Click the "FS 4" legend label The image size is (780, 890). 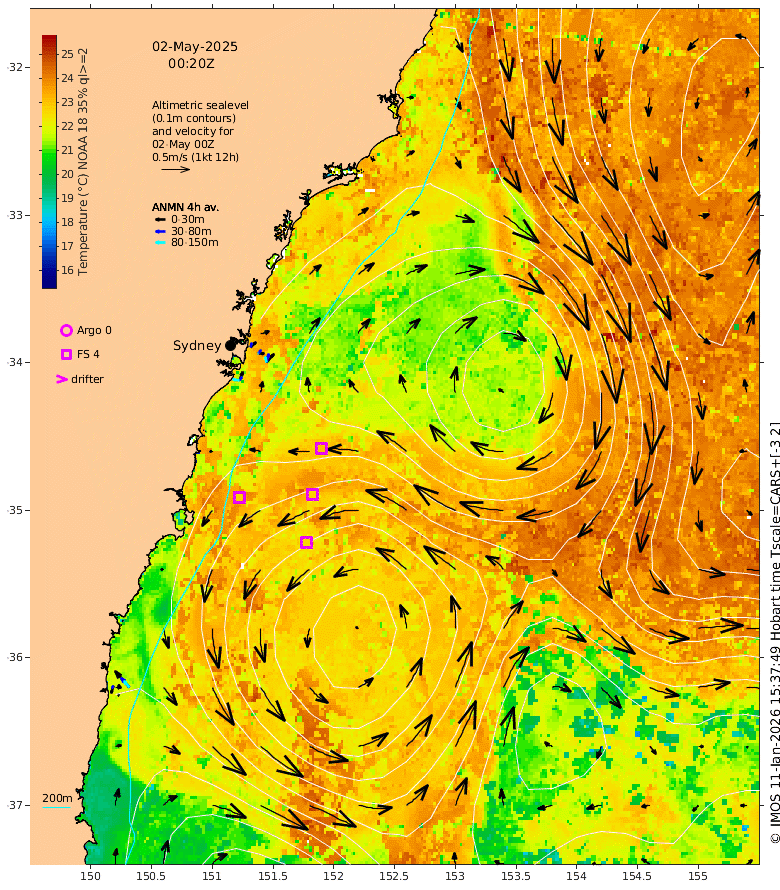coord(88,354)
